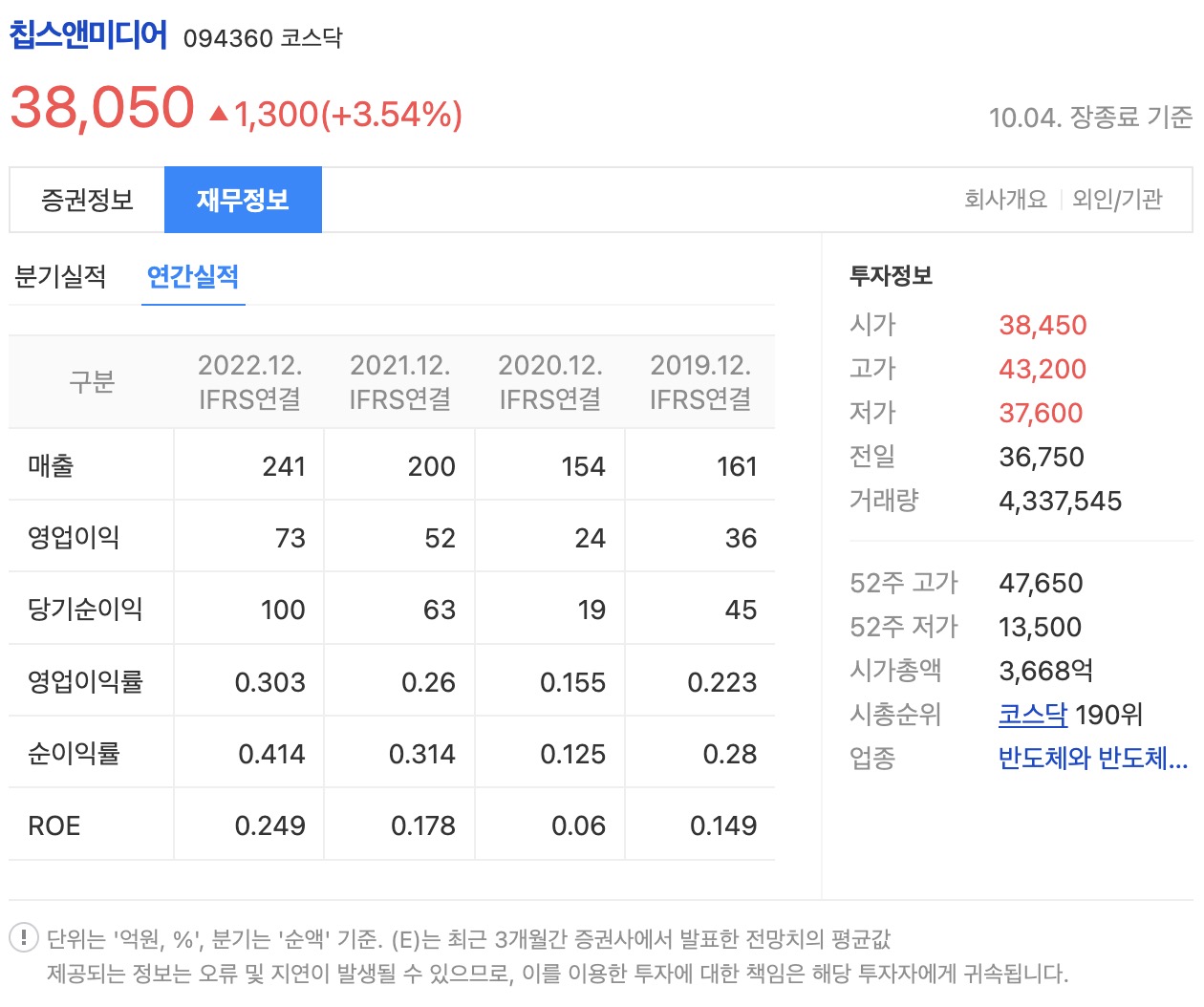1204x1007 pixels.
Task: Click the 2019.12. IFRS연결 column header
Action: point(700,381)
